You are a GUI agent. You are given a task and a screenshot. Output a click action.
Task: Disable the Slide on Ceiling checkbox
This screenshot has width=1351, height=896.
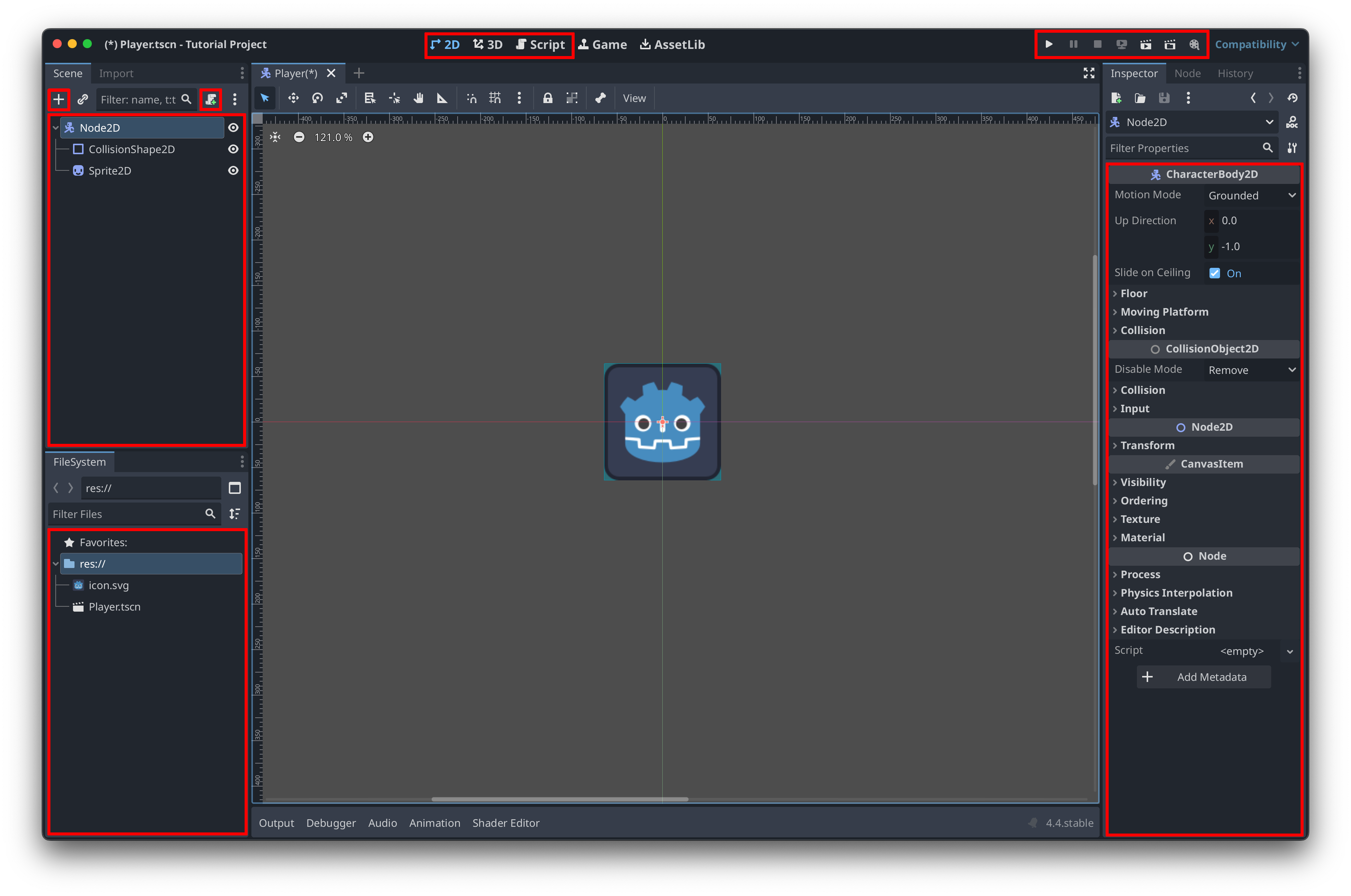tap(1214, 273)
